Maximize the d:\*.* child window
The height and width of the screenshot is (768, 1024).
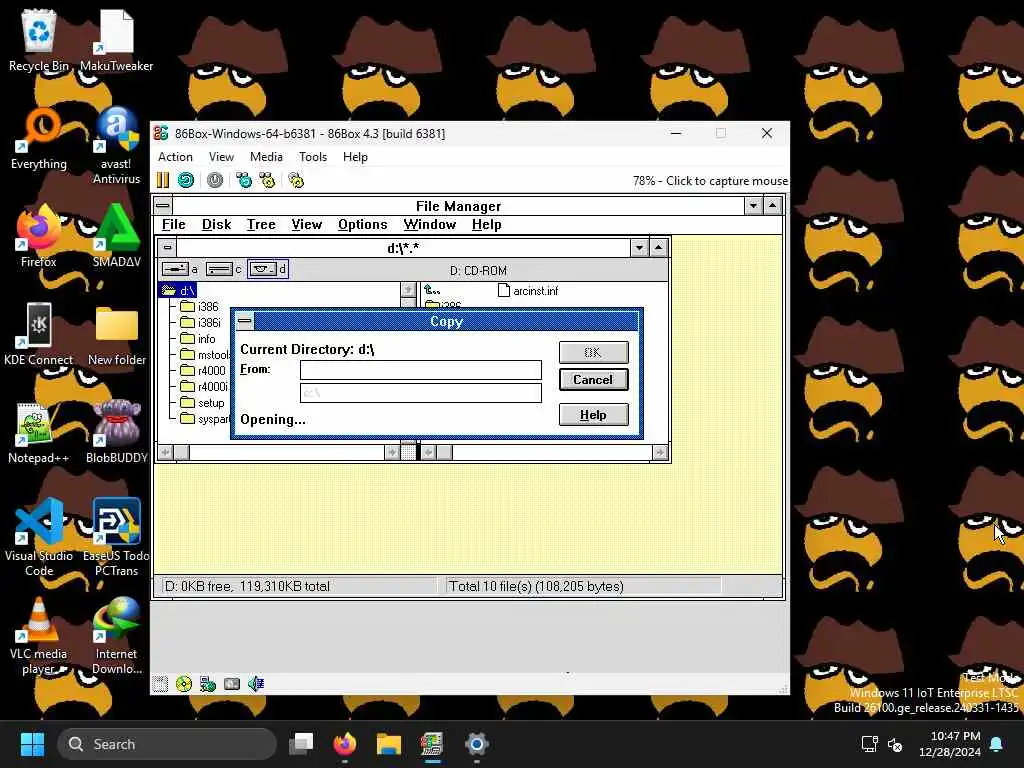click(658, 248)
